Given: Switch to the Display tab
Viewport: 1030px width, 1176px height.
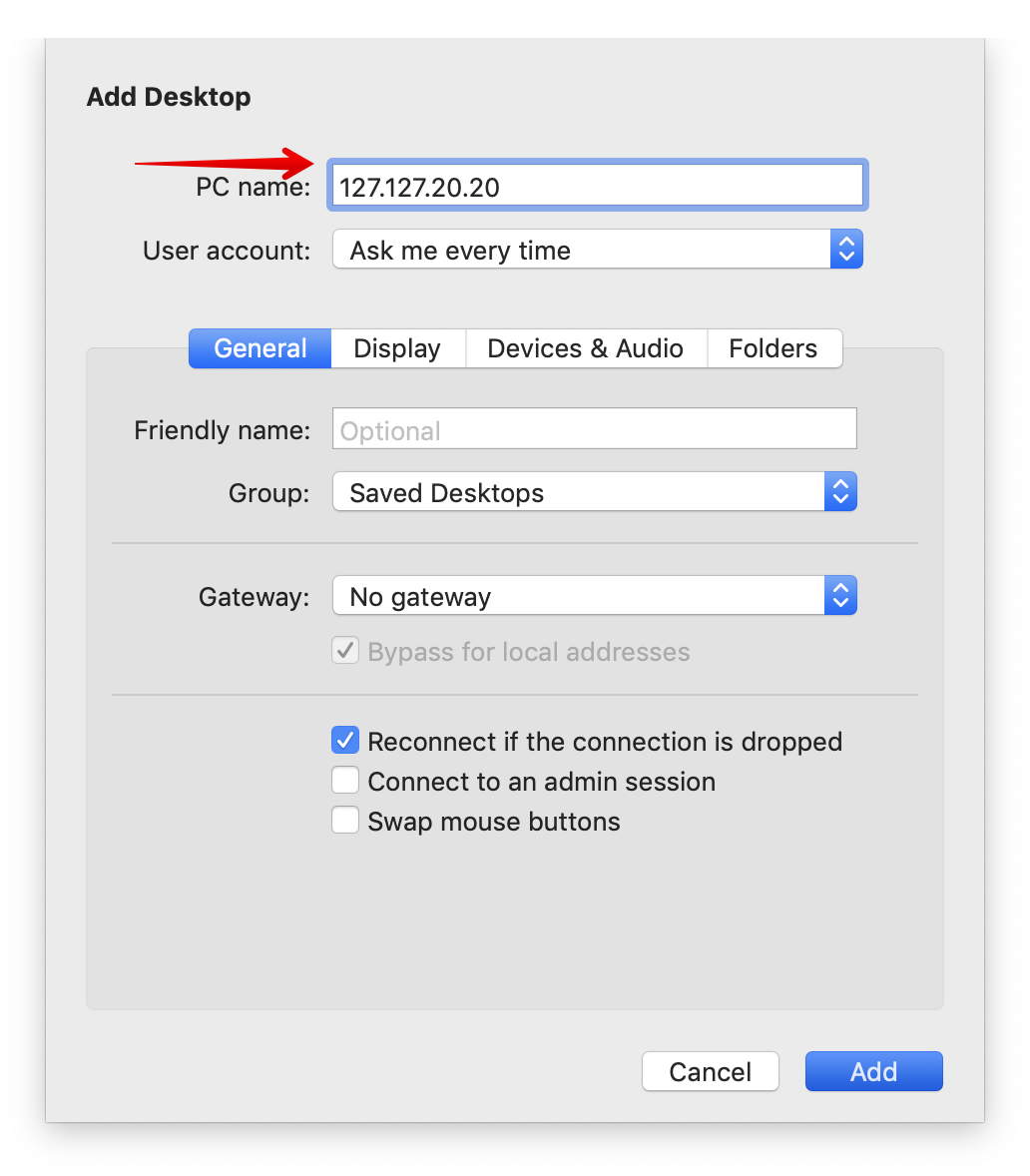Looking at the screenshot, I should tap(396, 348).
